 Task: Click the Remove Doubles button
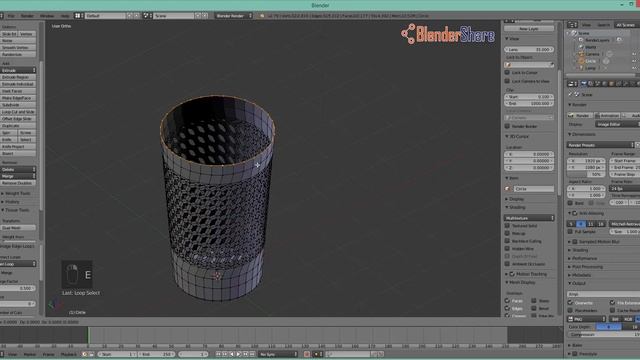coord(18,183)
